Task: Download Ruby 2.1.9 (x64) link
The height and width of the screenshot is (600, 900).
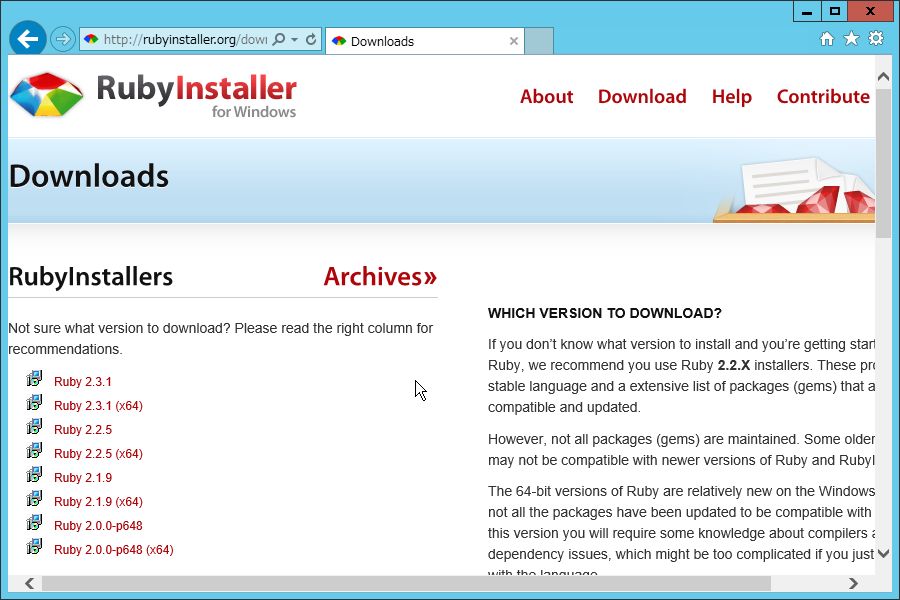Action: click(98, 502)
